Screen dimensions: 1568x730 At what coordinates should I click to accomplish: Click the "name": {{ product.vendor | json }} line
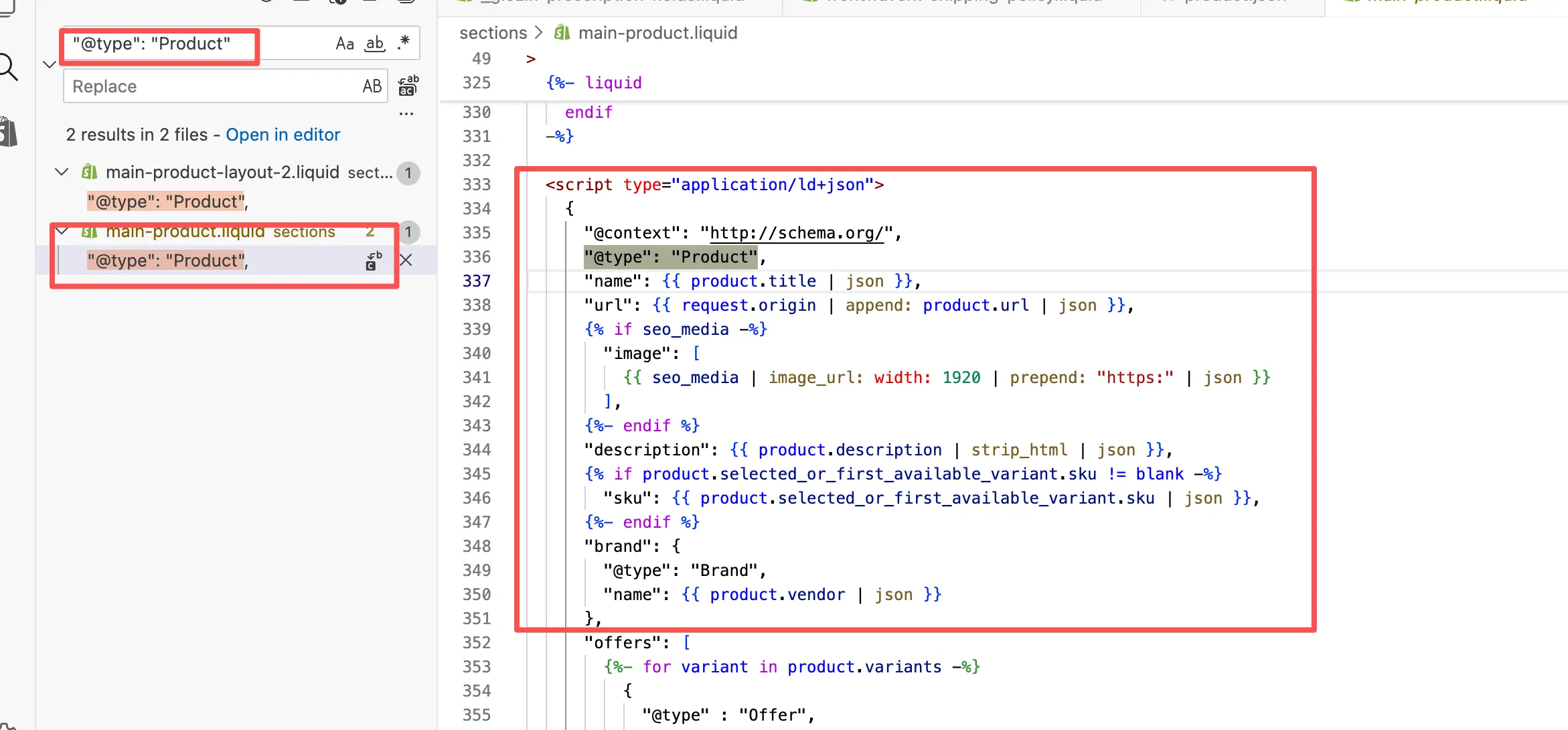click(x=772, y=594)
